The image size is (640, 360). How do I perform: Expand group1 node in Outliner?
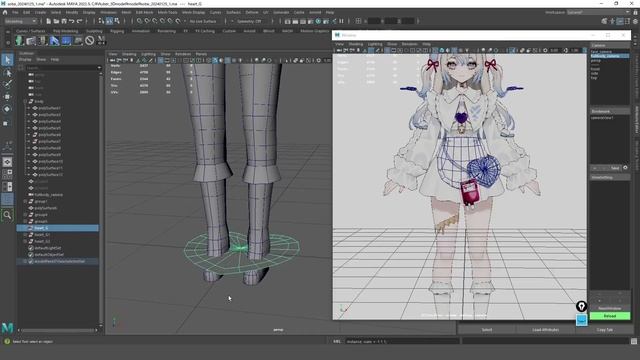[x=25, y=201]
